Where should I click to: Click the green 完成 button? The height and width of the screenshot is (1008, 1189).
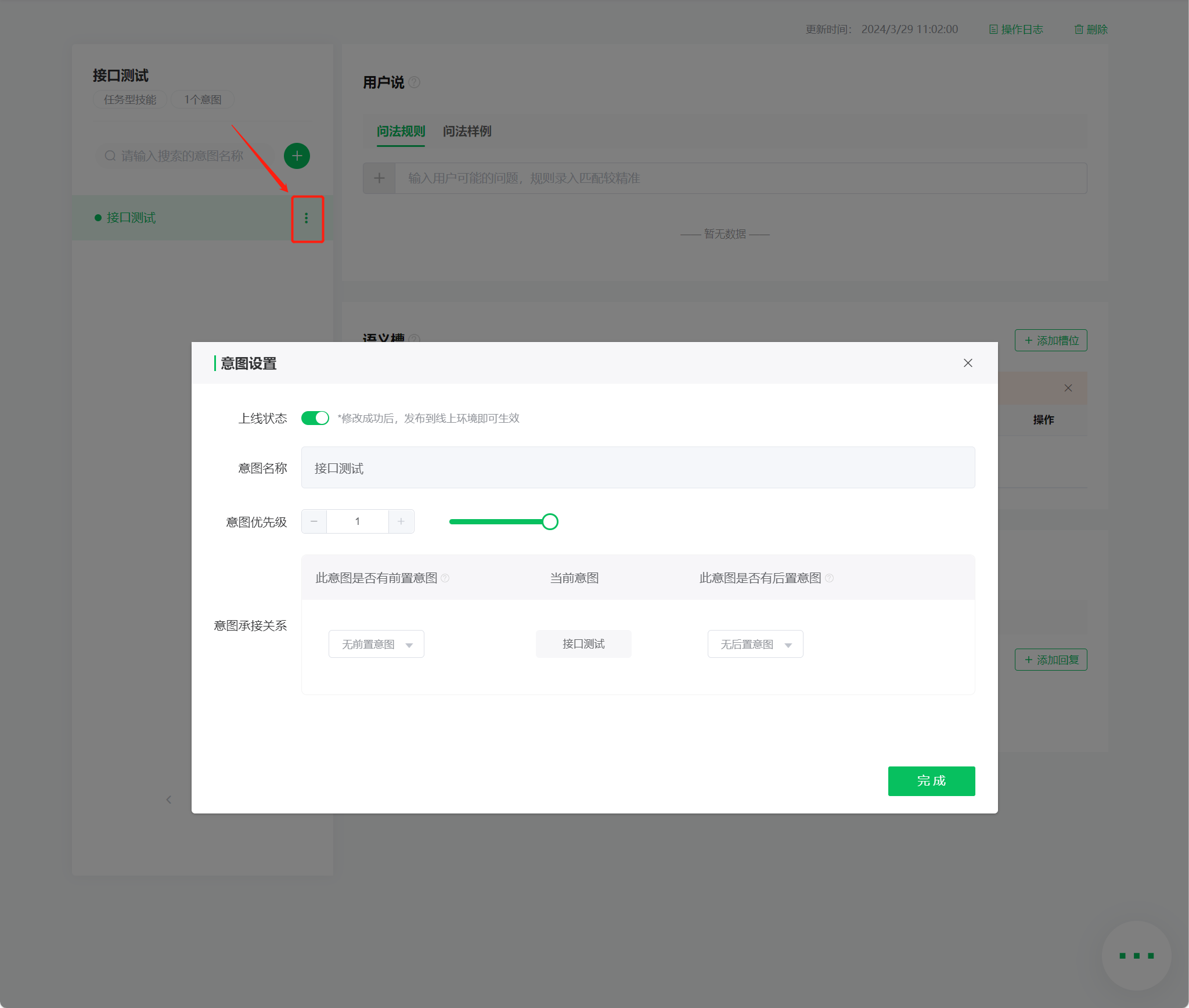tap(931, 781)
